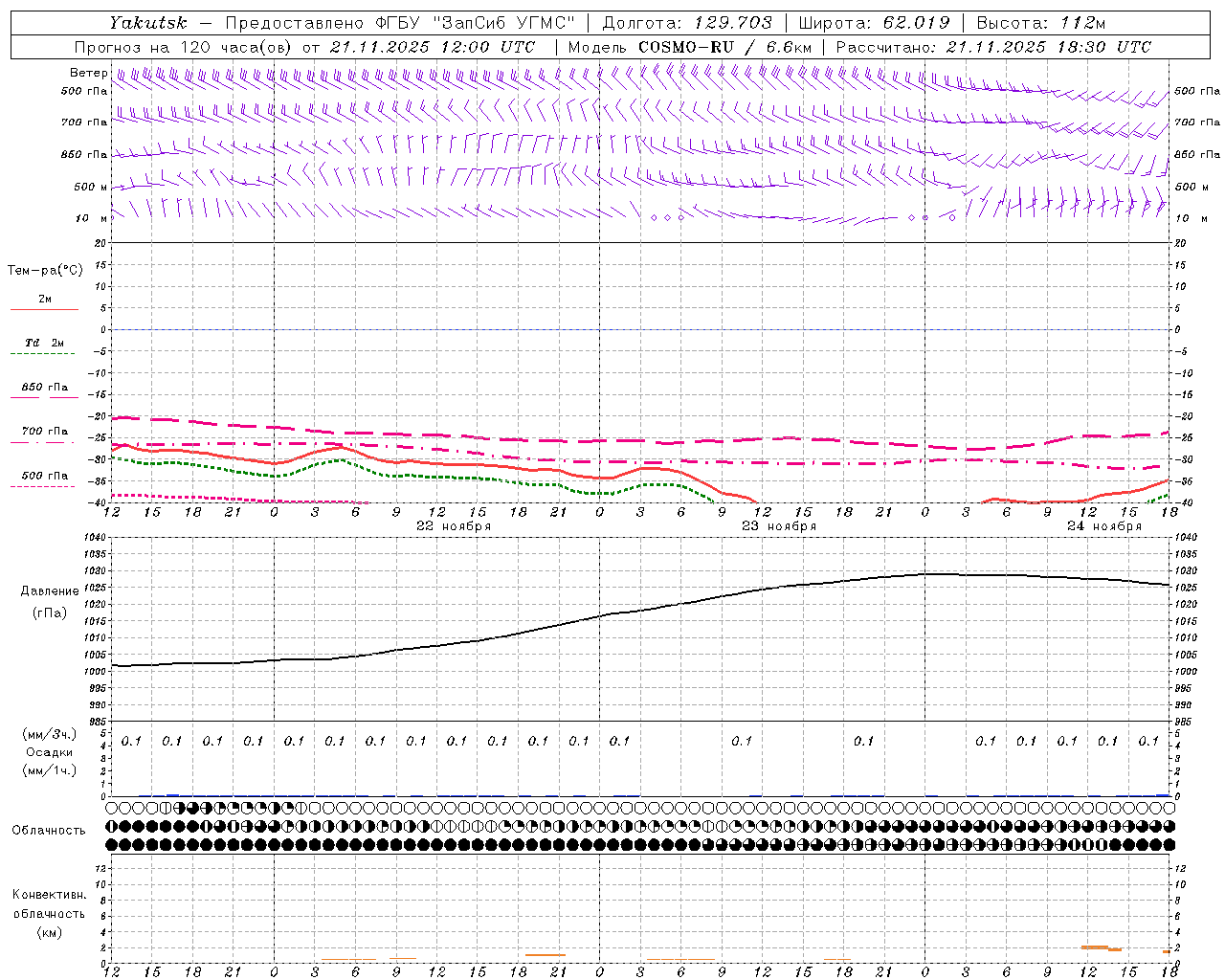The width and height of the screenshot is (1225, 980).
Task: Click the Тем-ра(°C) temperature label
Action: [x=45, y=271]
